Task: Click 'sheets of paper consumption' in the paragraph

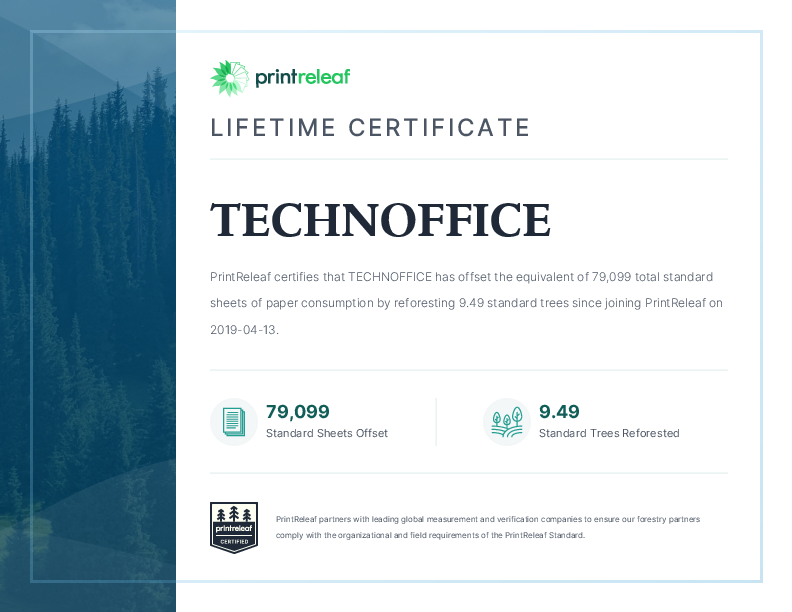Action: pos(291,303)
